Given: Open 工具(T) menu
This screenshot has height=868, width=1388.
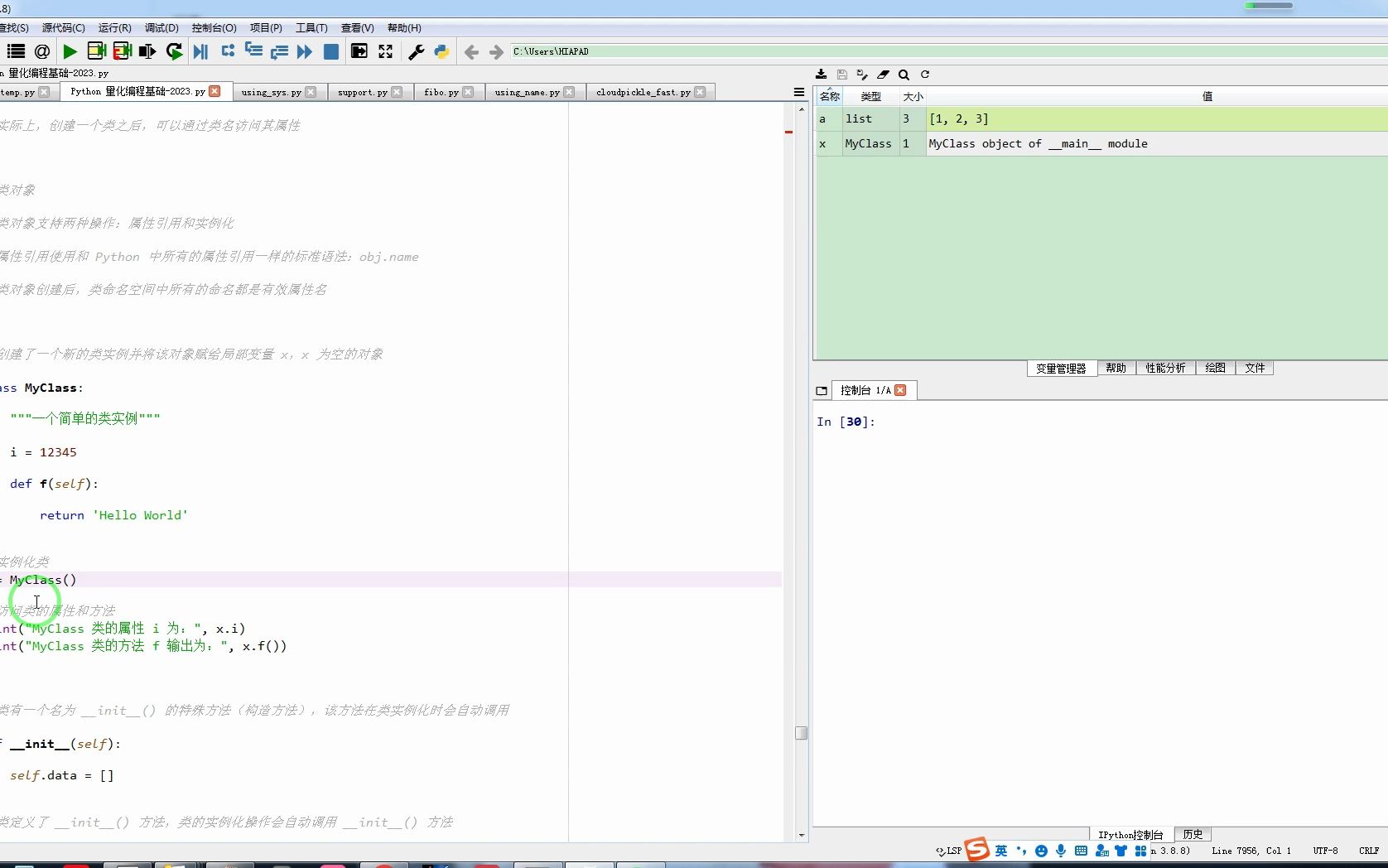Looking at the screenshot, I should click(x=312, y=28).
